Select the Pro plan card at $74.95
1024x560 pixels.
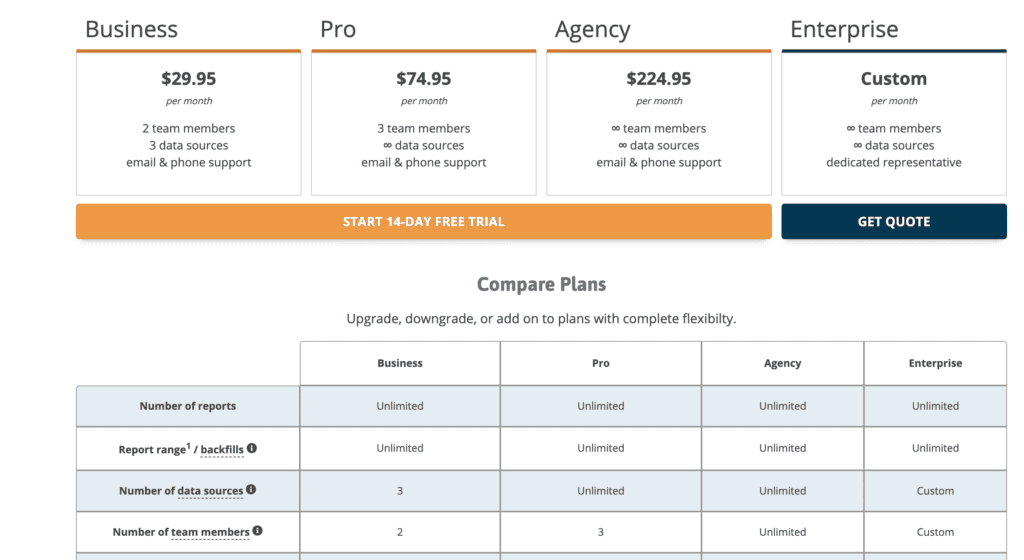click(x=424, y=123)
